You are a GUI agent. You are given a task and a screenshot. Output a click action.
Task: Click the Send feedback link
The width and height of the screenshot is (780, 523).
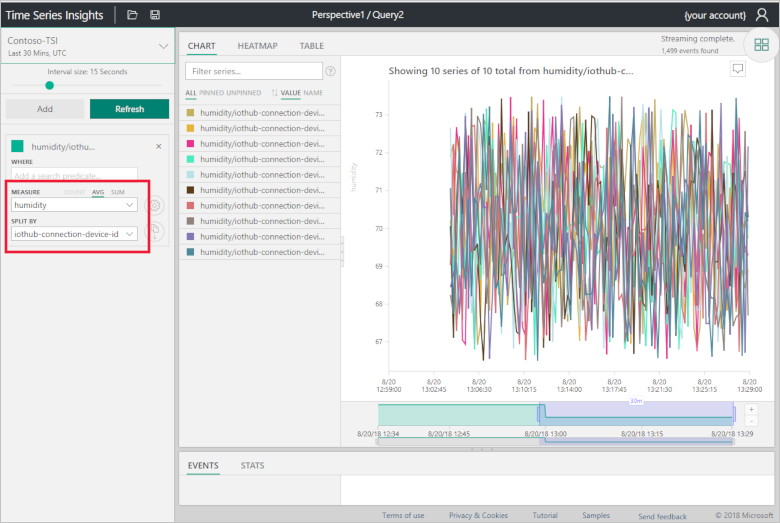[663, 516]
